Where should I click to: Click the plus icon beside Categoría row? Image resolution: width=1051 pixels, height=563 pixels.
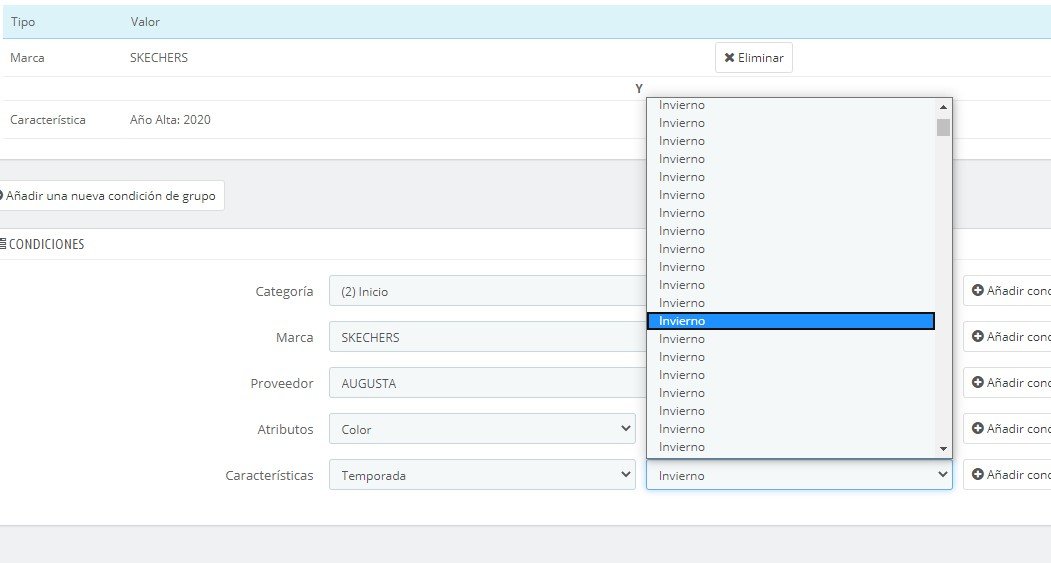977,291
